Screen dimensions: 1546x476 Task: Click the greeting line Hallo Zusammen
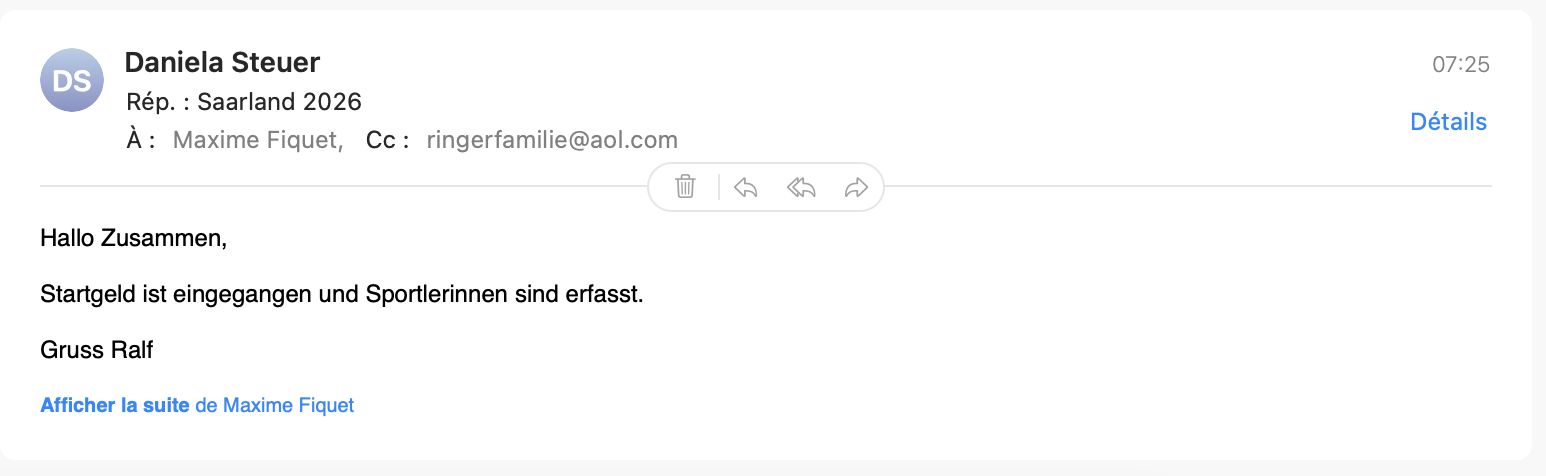(x=134, y=238)
